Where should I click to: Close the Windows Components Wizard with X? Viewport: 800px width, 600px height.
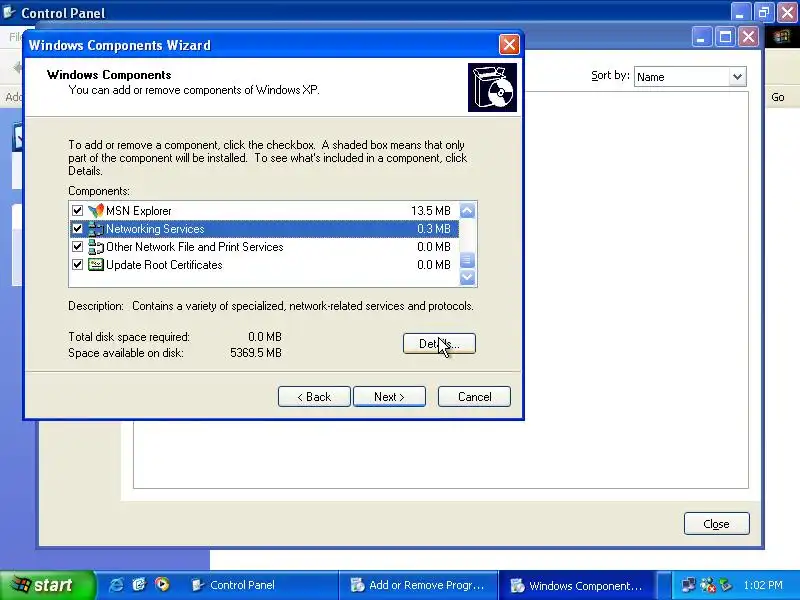point(509,45)
